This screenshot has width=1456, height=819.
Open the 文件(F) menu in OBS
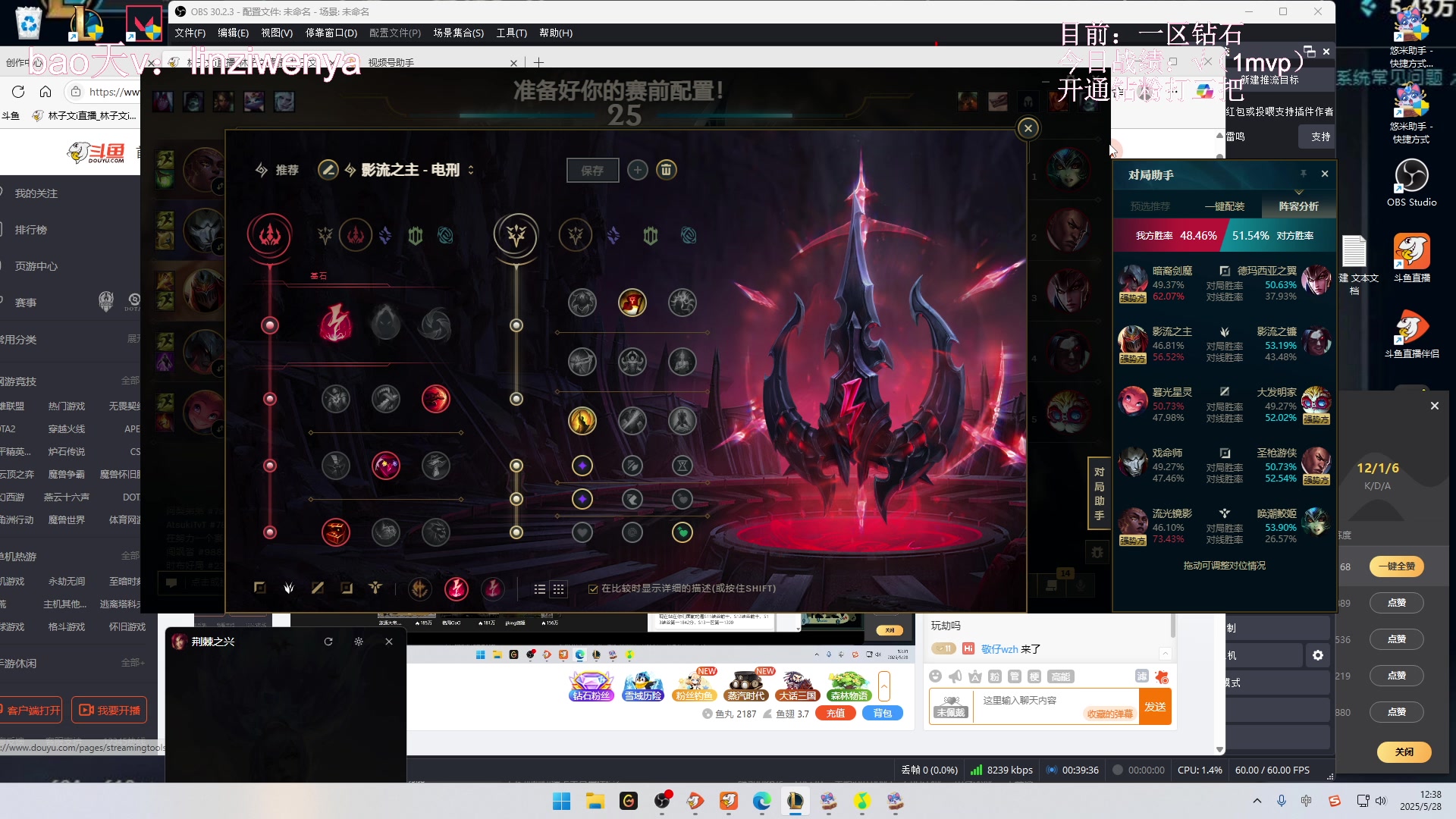point(190,33)
